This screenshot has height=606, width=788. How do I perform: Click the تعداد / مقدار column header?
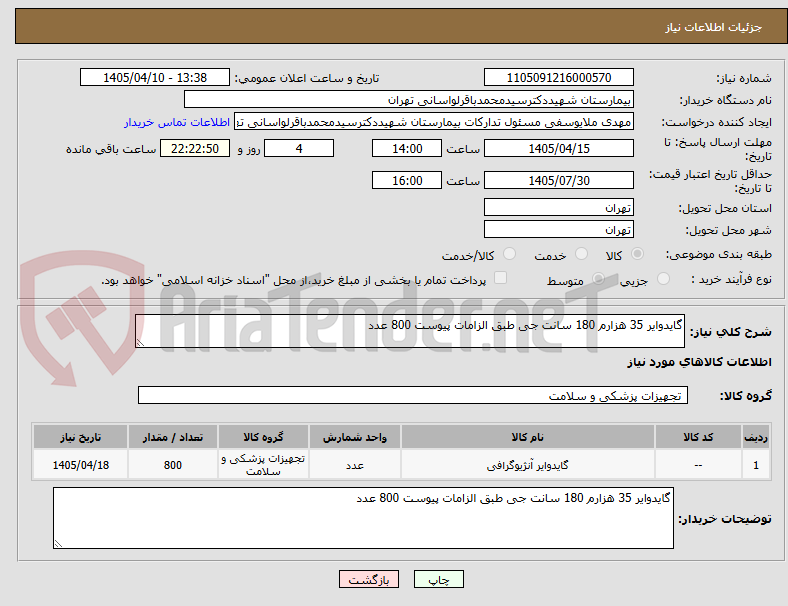(x=173, y=437)
